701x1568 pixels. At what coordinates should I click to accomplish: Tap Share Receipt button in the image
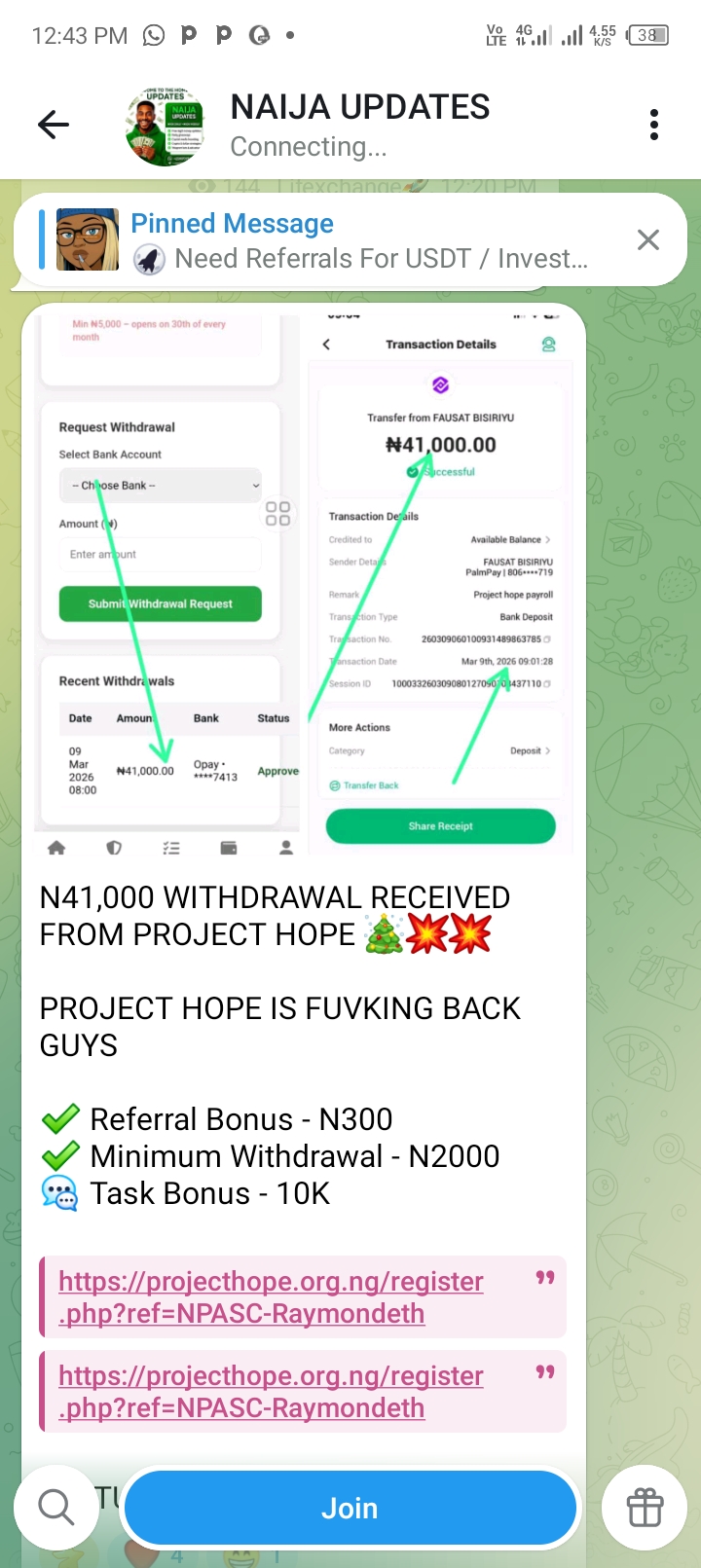pos(440,826)
